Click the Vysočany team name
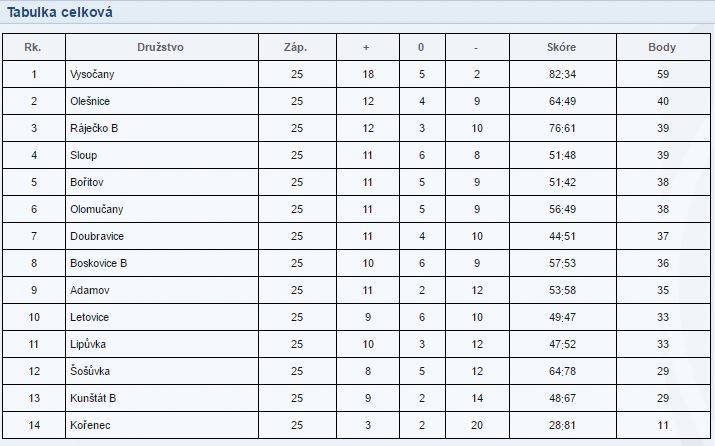Image resolution: width=715 pixels, height=446 pixels. click(x=92, y=74)
